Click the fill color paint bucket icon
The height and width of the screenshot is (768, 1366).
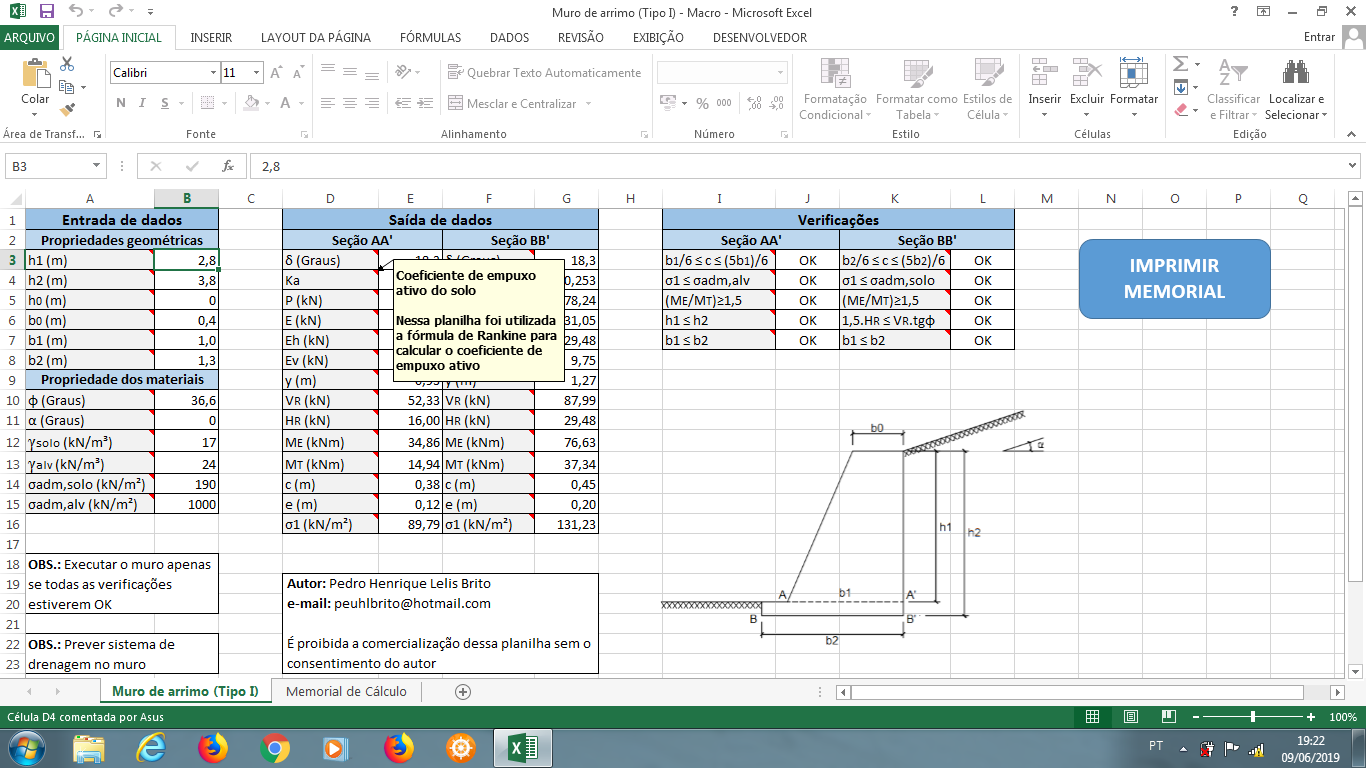[251, 103]
